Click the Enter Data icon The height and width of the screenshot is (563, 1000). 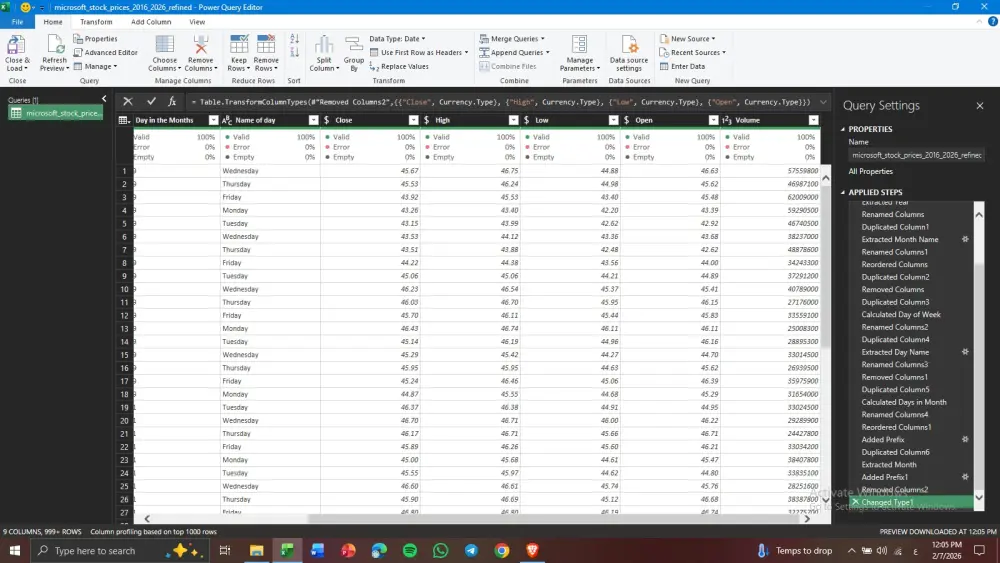664,66
